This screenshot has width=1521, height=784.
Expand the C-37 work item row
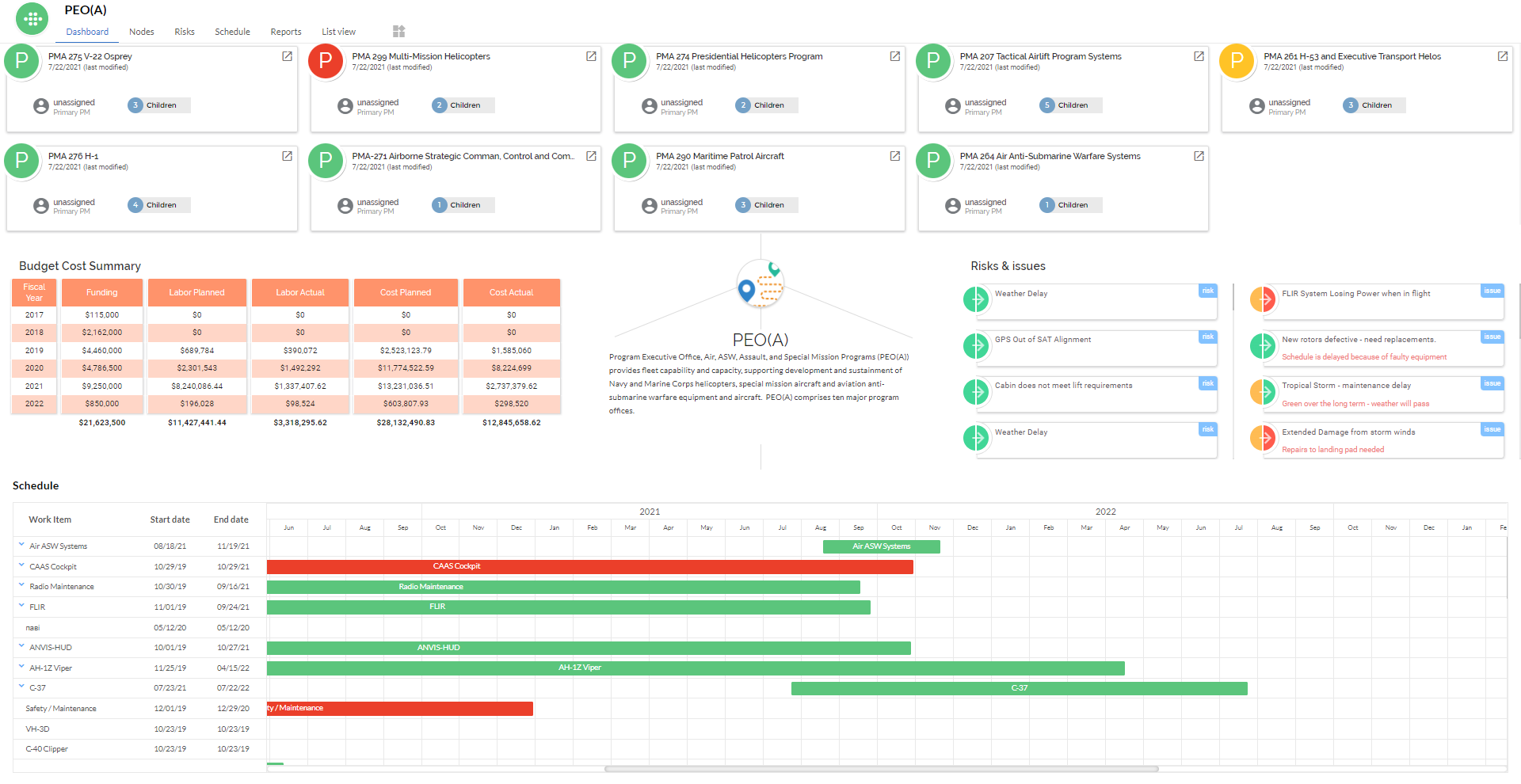[x=21, y=687]
